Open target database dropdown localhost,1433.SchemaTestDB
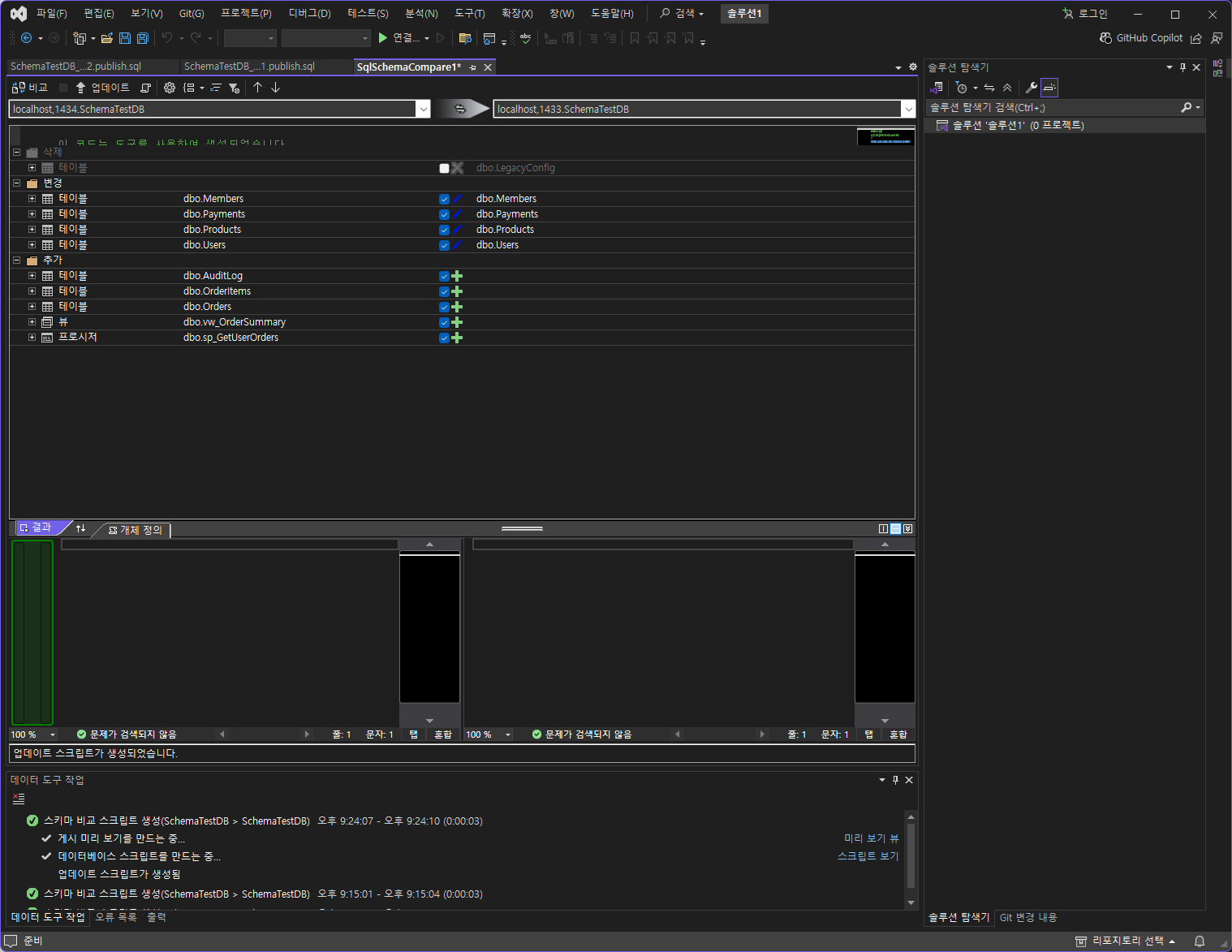The image size is (1232, 952). pyautogui.click(x=908, y=109)
